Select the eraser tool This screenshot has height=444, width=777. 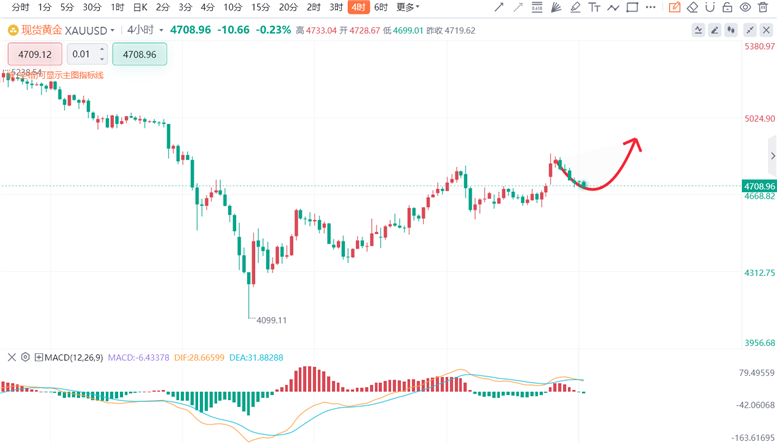tap(692, 7)
